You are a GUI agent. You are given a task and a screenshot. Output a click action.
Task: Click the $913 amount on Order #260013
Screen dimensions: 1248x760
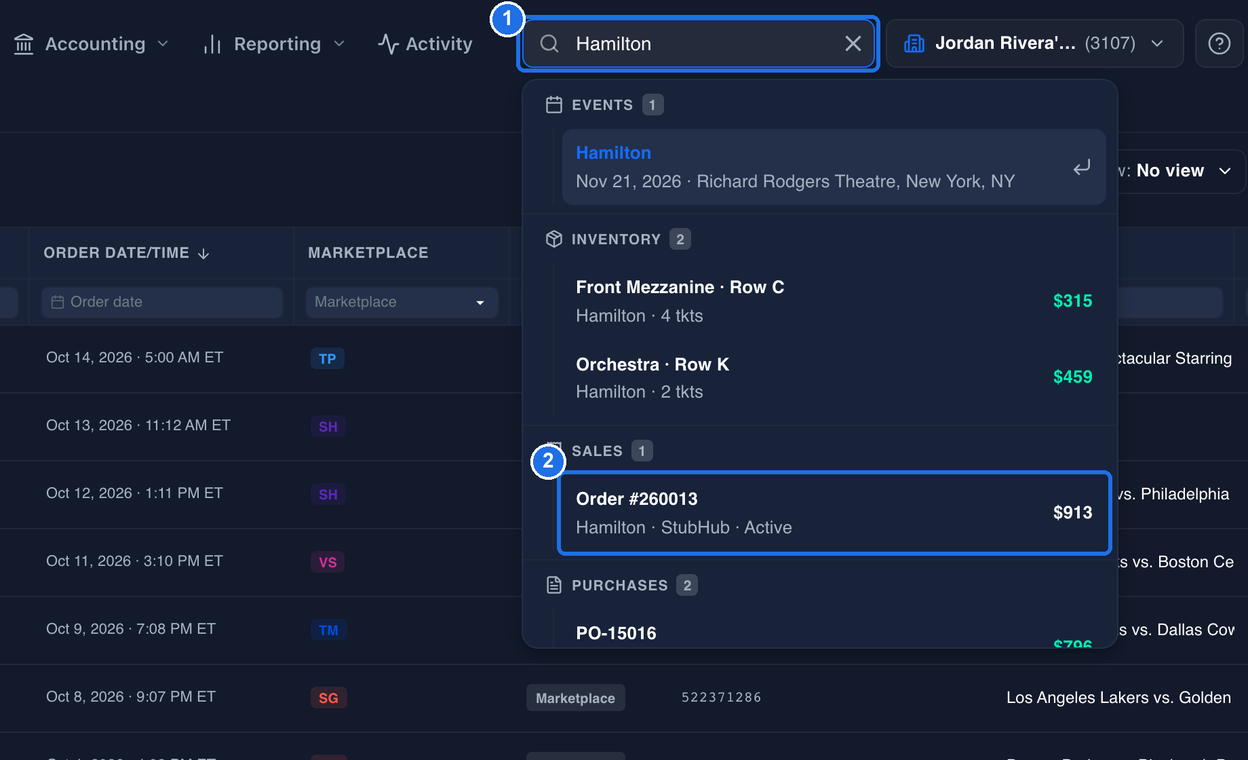tap(1072, 513)
